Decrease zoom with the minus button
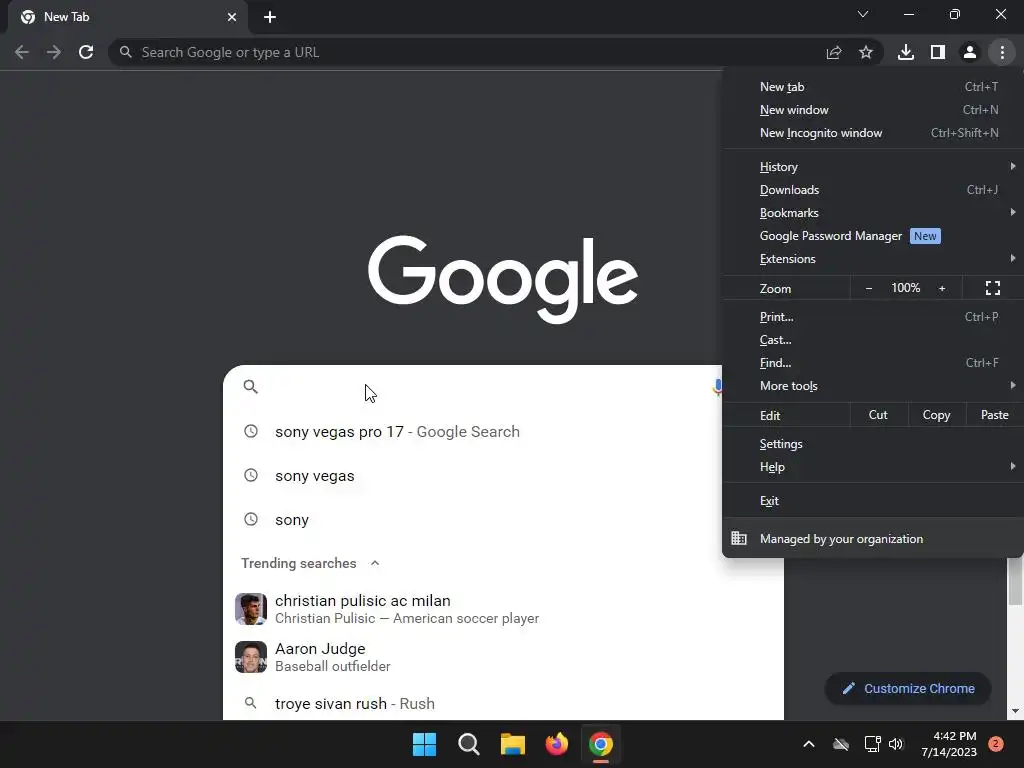The image size is (1024, 768). tap(869, 288)
